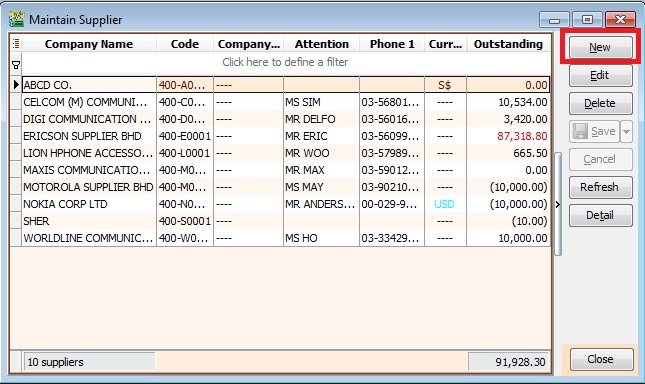This screenshot has height=384, width=645.
Task: Select the ABCD CO. row
Action: tap(285, 85)
